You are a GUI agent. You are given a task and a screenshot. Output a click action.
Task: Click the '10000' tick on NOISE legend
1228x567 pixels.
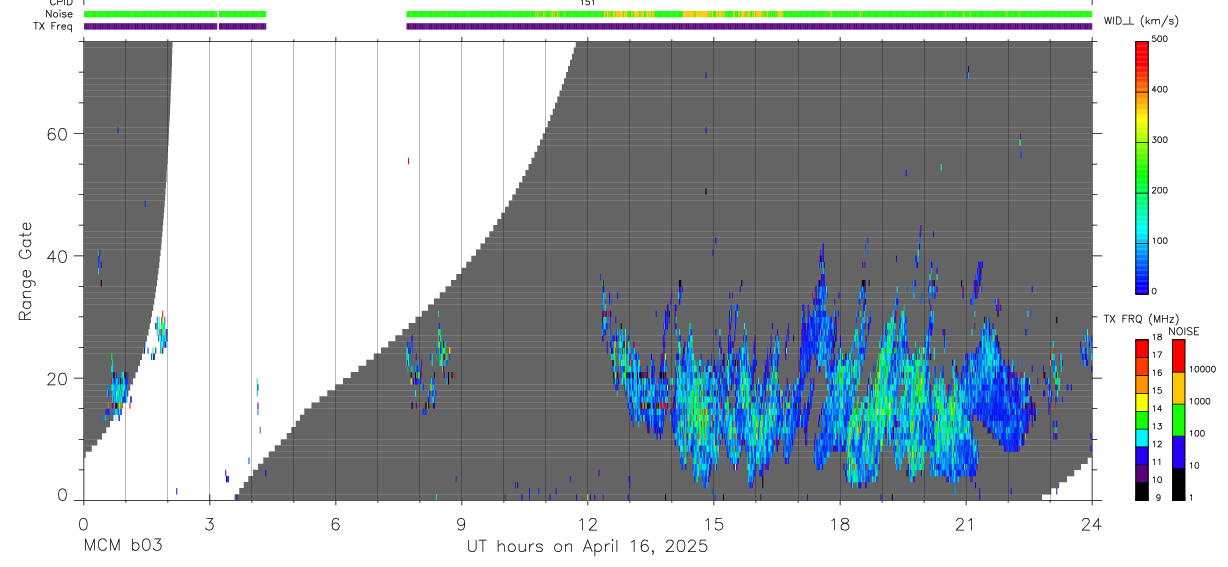(1204, 370)
